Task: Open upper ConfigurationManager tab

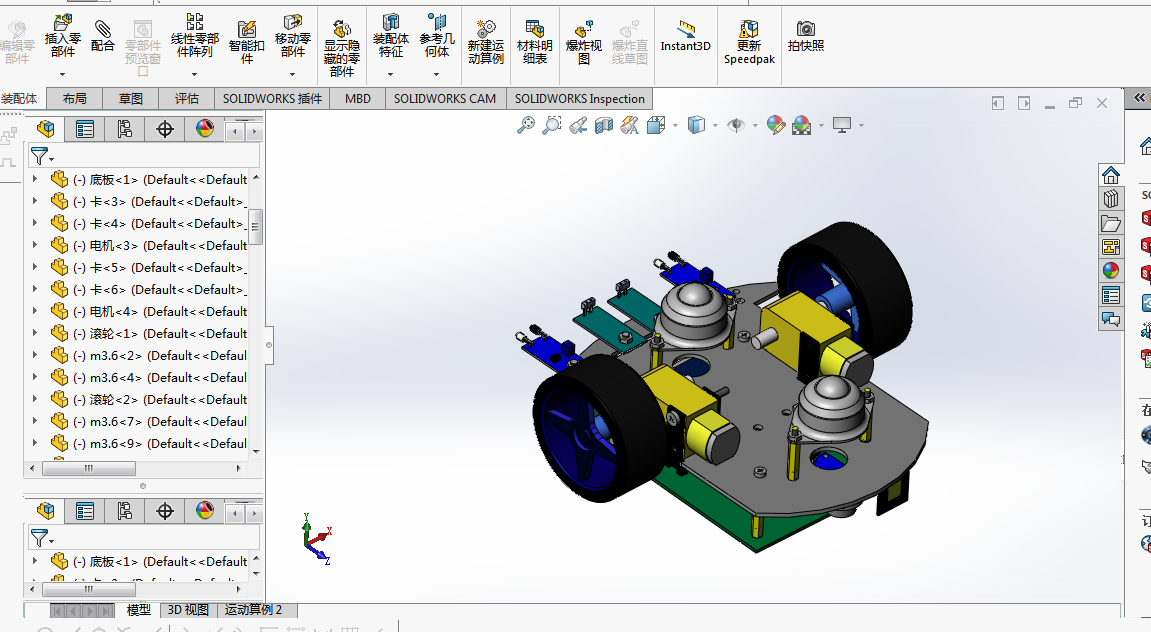Action: [x=125, y=129]
